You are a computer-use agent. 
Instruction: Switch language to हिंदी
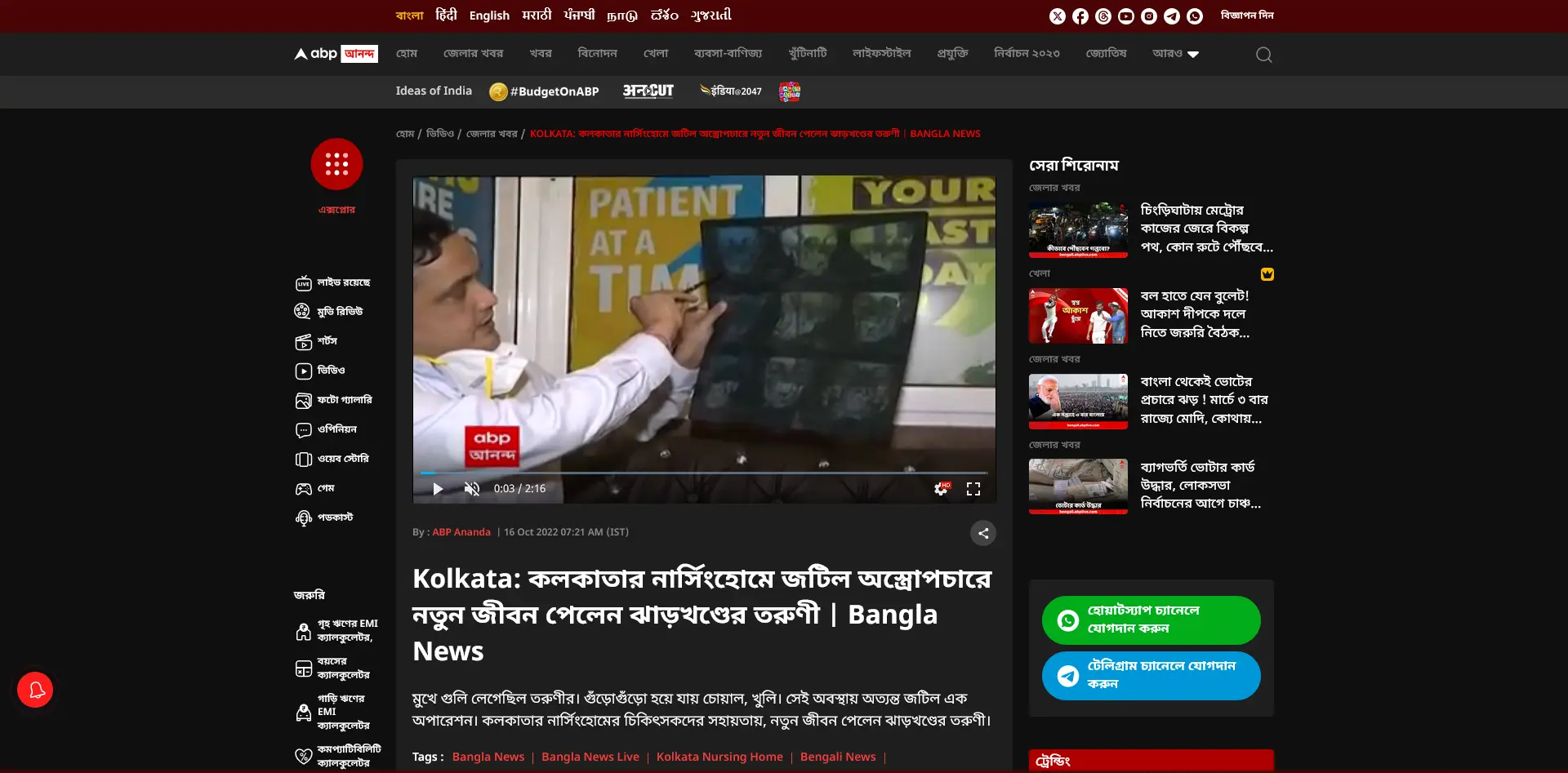click(446, 15)
